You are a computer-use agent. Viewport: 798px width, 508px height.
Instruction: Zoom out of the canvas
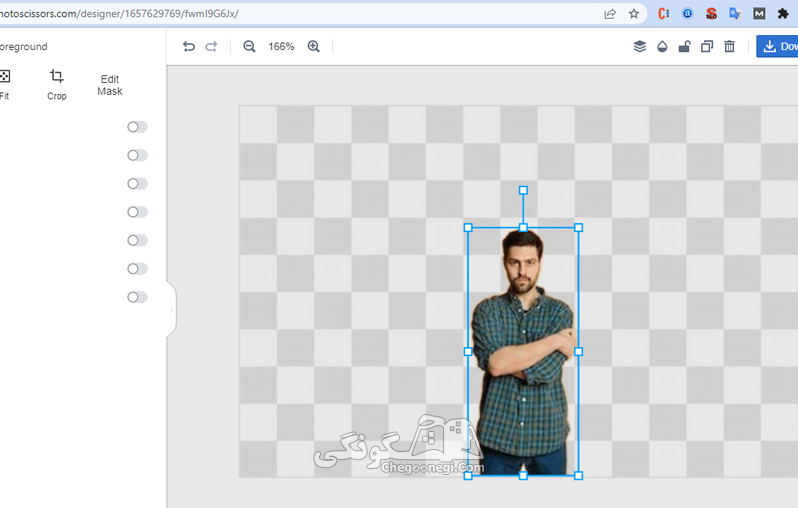(249, 46)
